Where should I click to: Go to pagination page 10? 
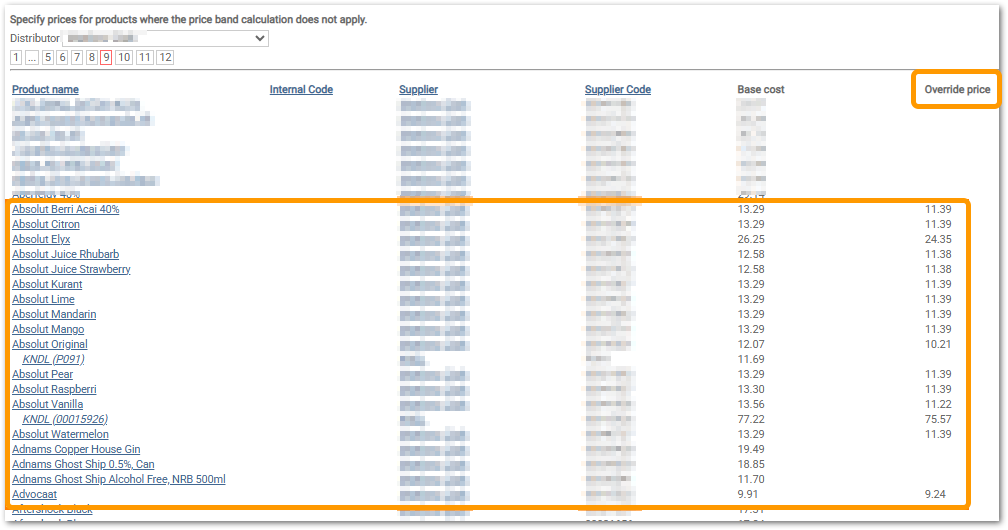pos(124,58)
